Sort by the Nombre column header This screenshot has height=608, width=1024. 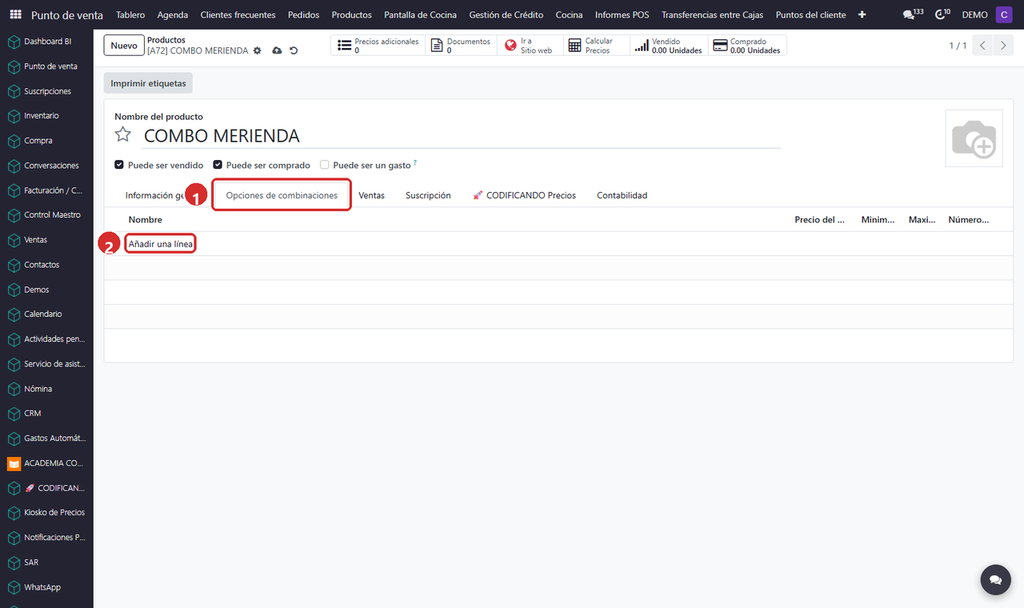[x=145, y=219]
